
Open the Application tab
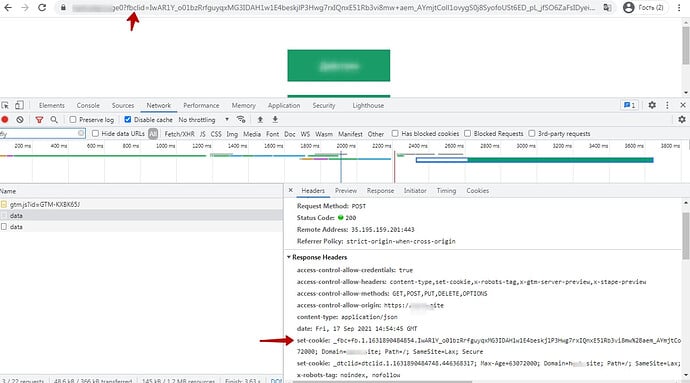coord(284,106)
